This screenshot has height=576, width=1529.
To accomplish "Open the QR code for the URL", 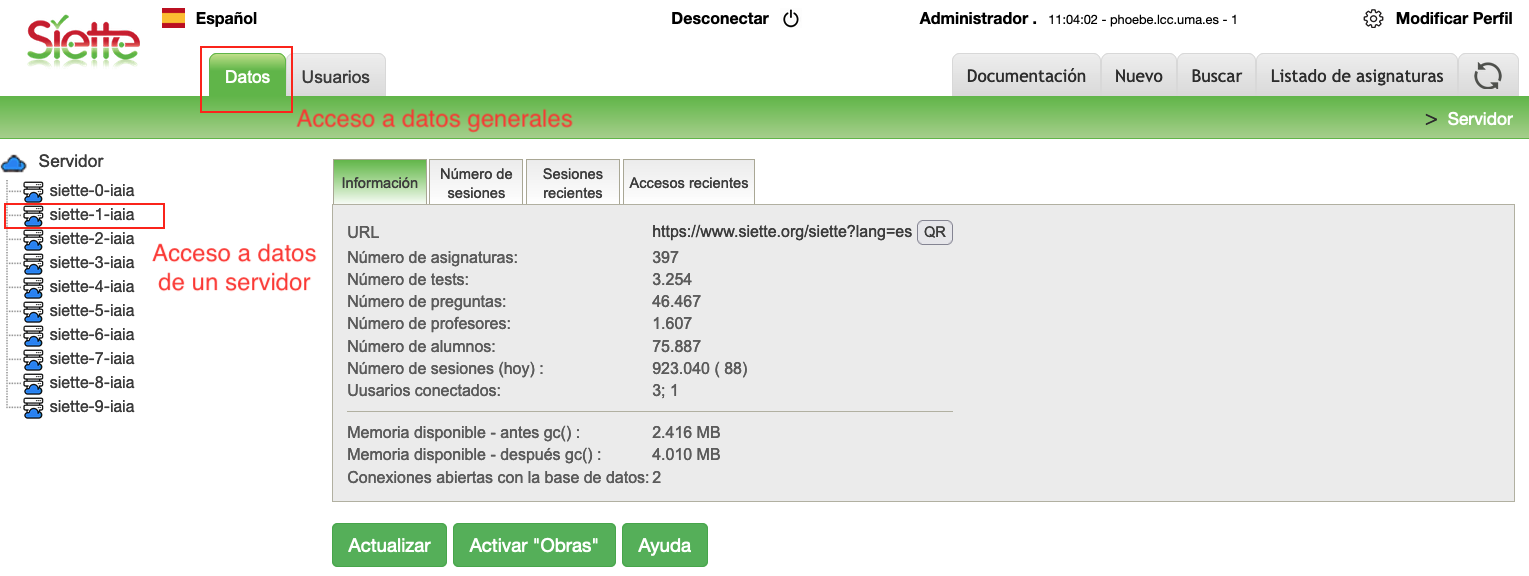I will 933,232.
